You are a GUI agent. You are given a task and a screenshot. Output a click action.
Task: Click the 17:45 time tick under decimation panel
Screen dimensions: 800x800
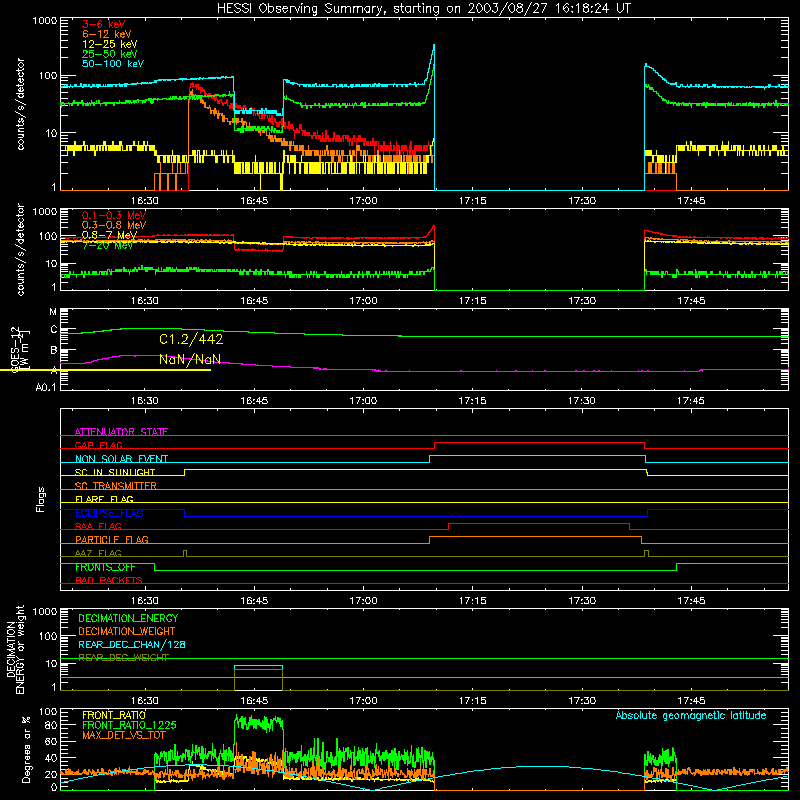691,701
